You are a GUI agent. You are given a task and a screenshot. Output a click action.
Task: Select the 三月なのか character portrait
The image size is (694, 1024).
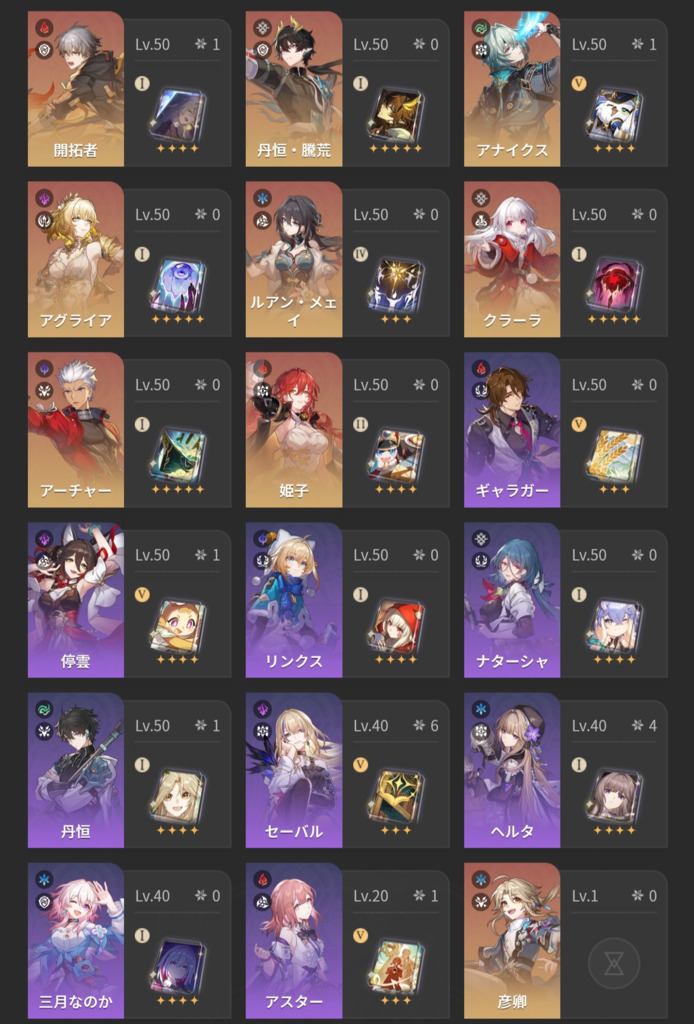76,941
